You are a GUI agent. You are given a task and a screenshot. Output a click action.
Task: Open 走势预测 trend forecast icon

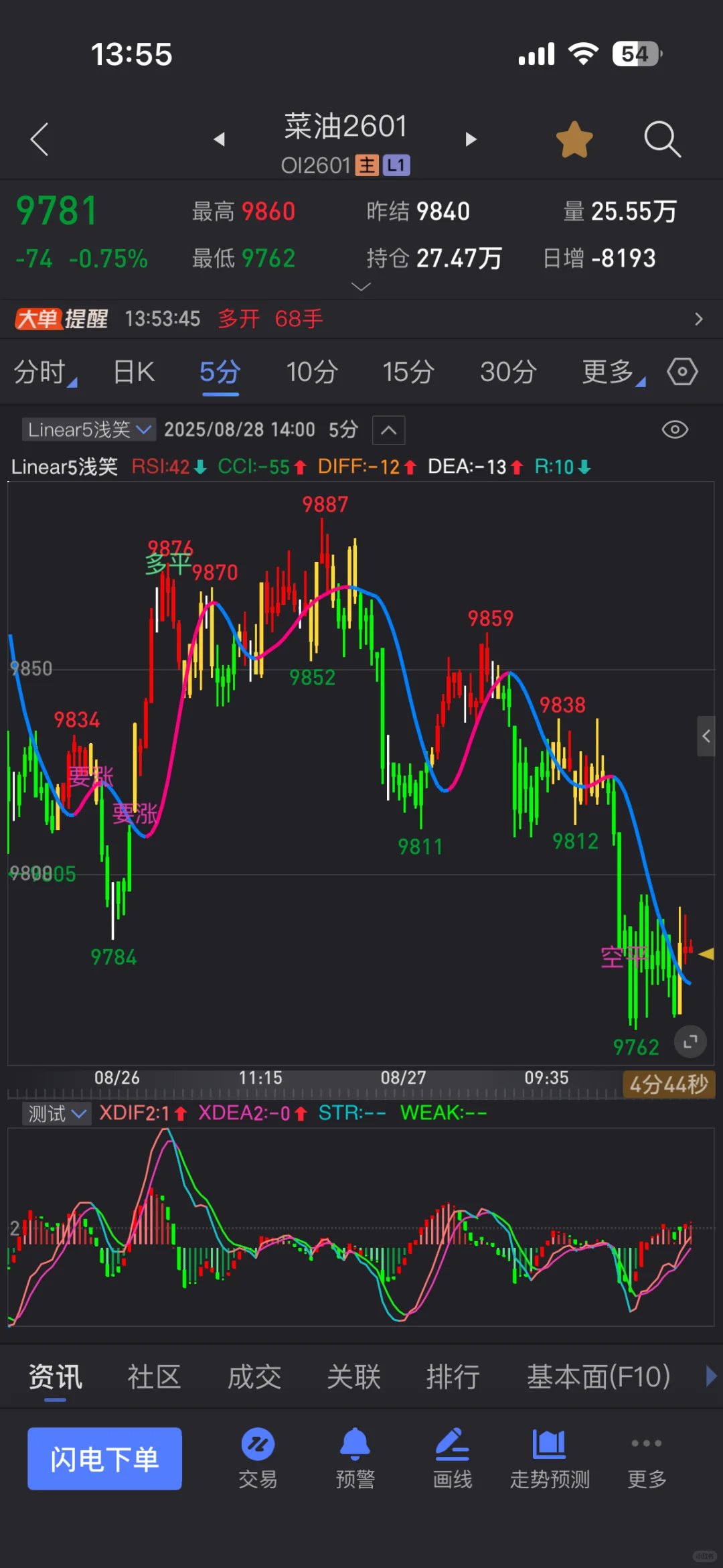(550, 1458)
